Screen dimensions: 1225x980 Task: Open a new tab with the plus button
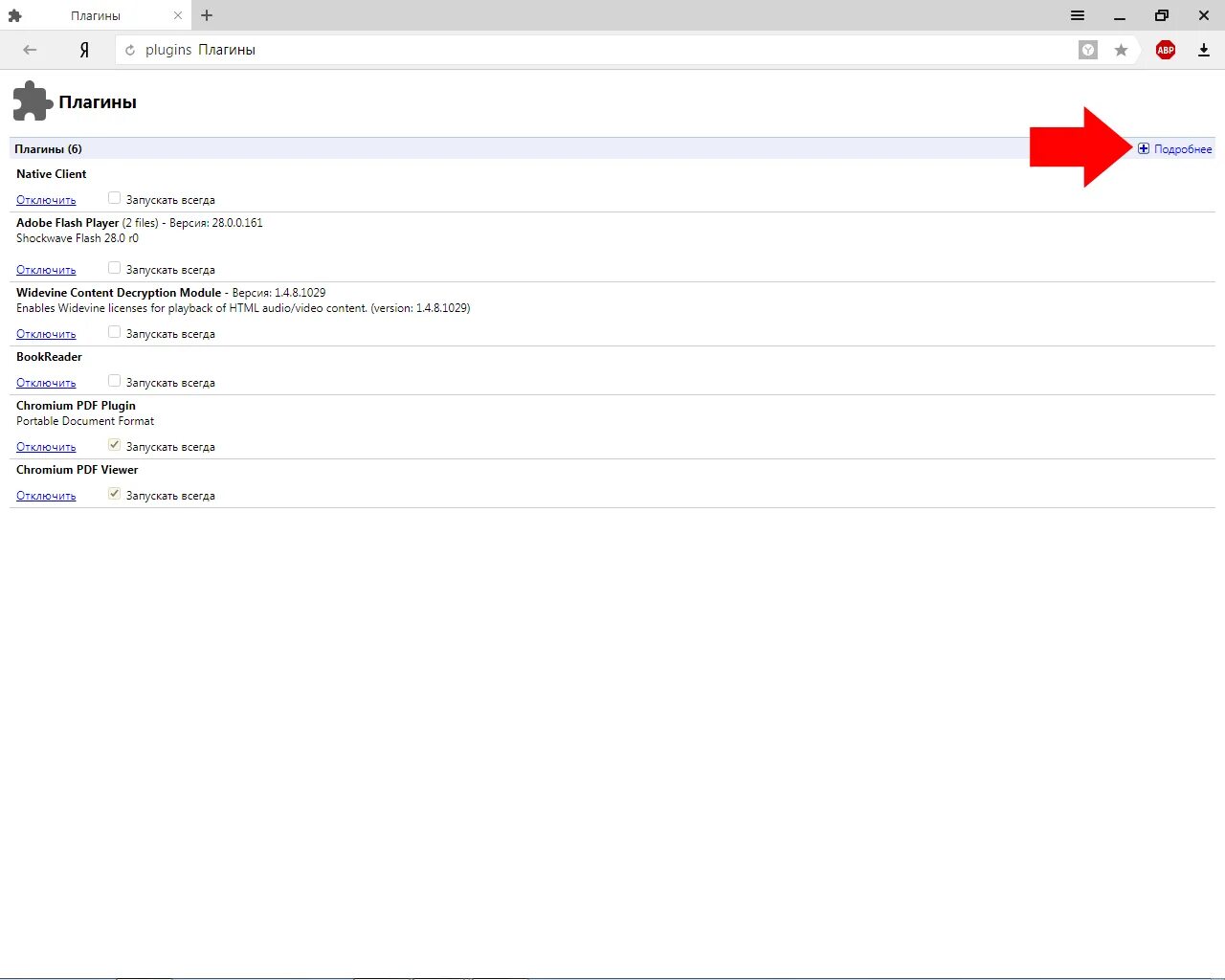point(207,15)
